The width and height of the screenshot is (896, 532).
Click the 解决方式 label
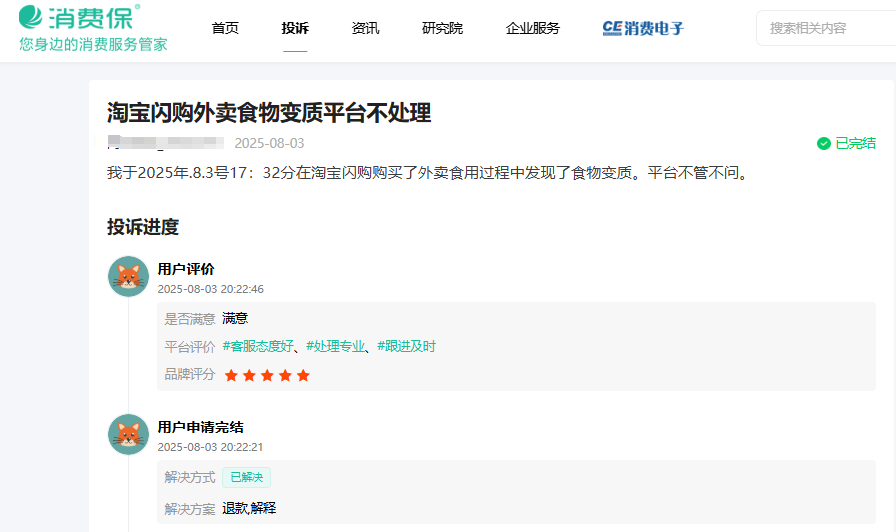pos(190,477)
